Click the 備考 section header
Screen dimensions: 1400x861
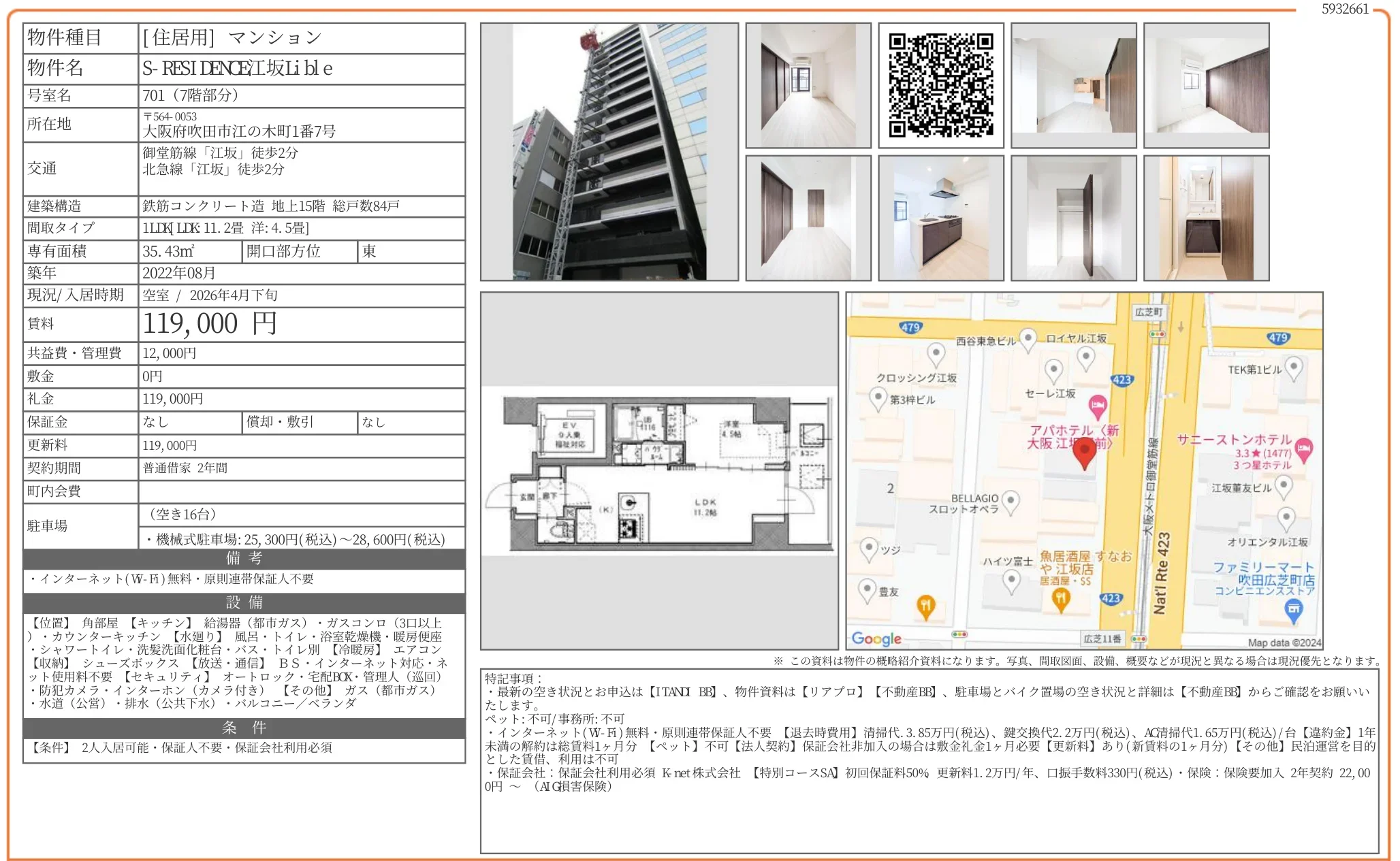pyautogui.click(x=244, y=559)
